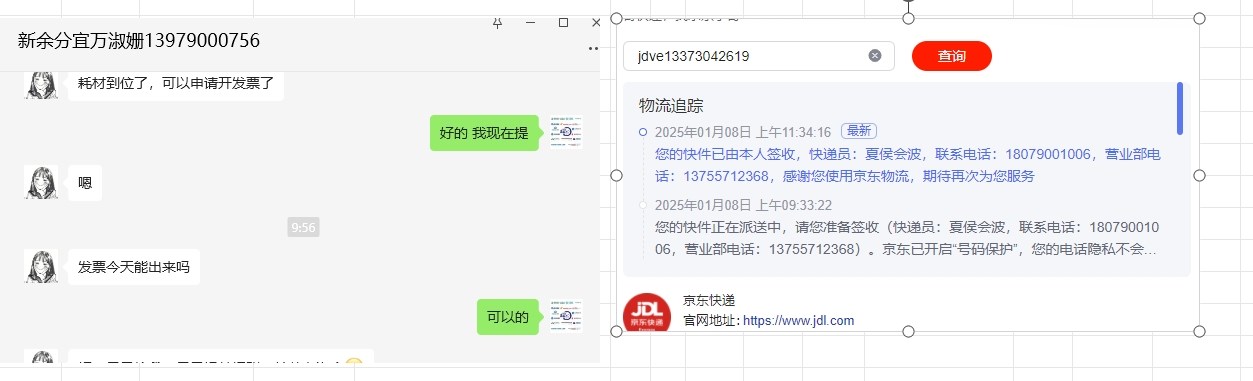
Task: Select the 最新 tag on latest update
Action: click(859, 131)
